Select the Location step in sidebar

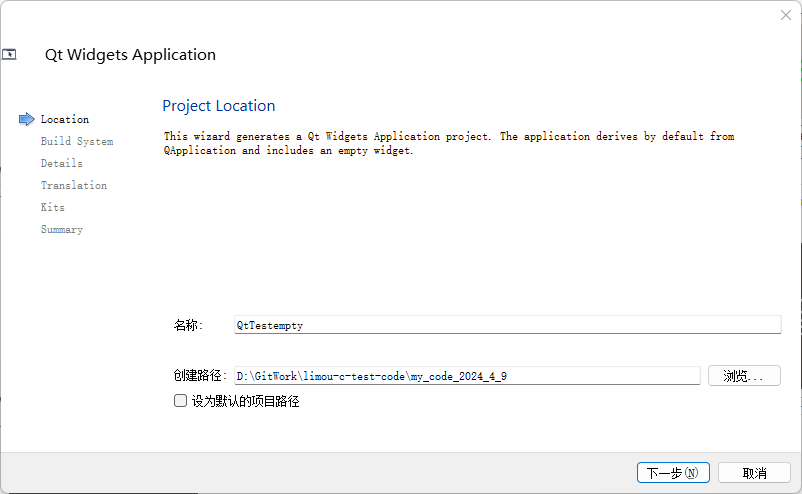(x=65, y=119)
